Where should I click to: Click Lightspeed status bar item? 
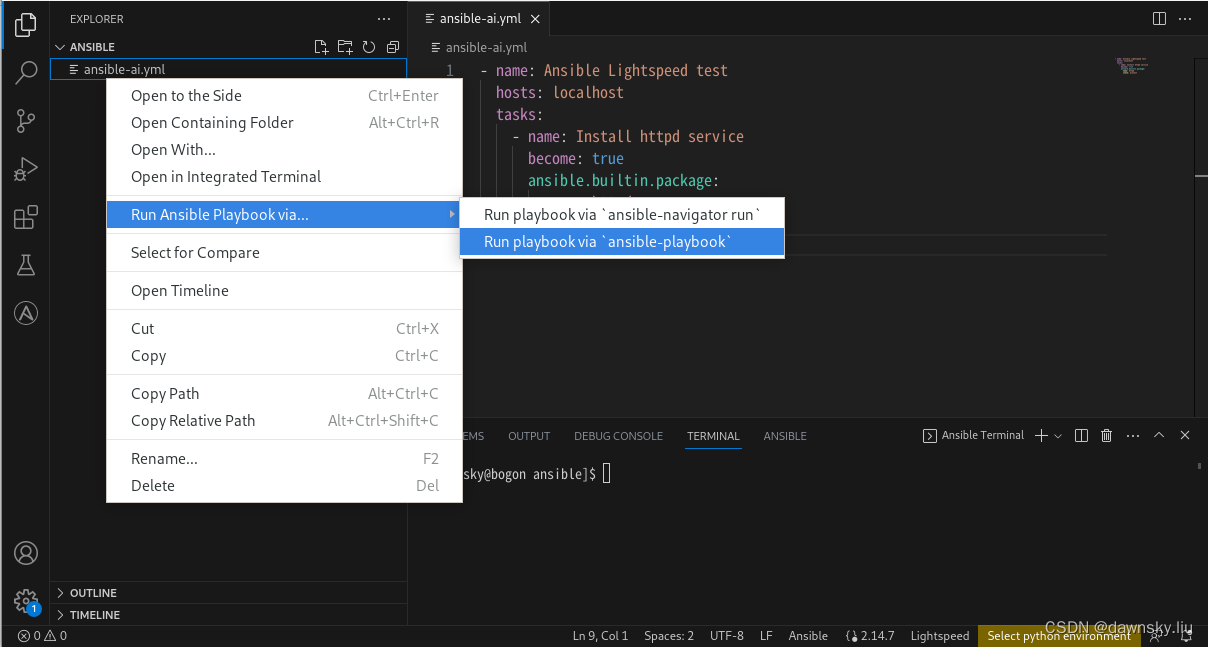pyautogui.click(x=940, y=636)
